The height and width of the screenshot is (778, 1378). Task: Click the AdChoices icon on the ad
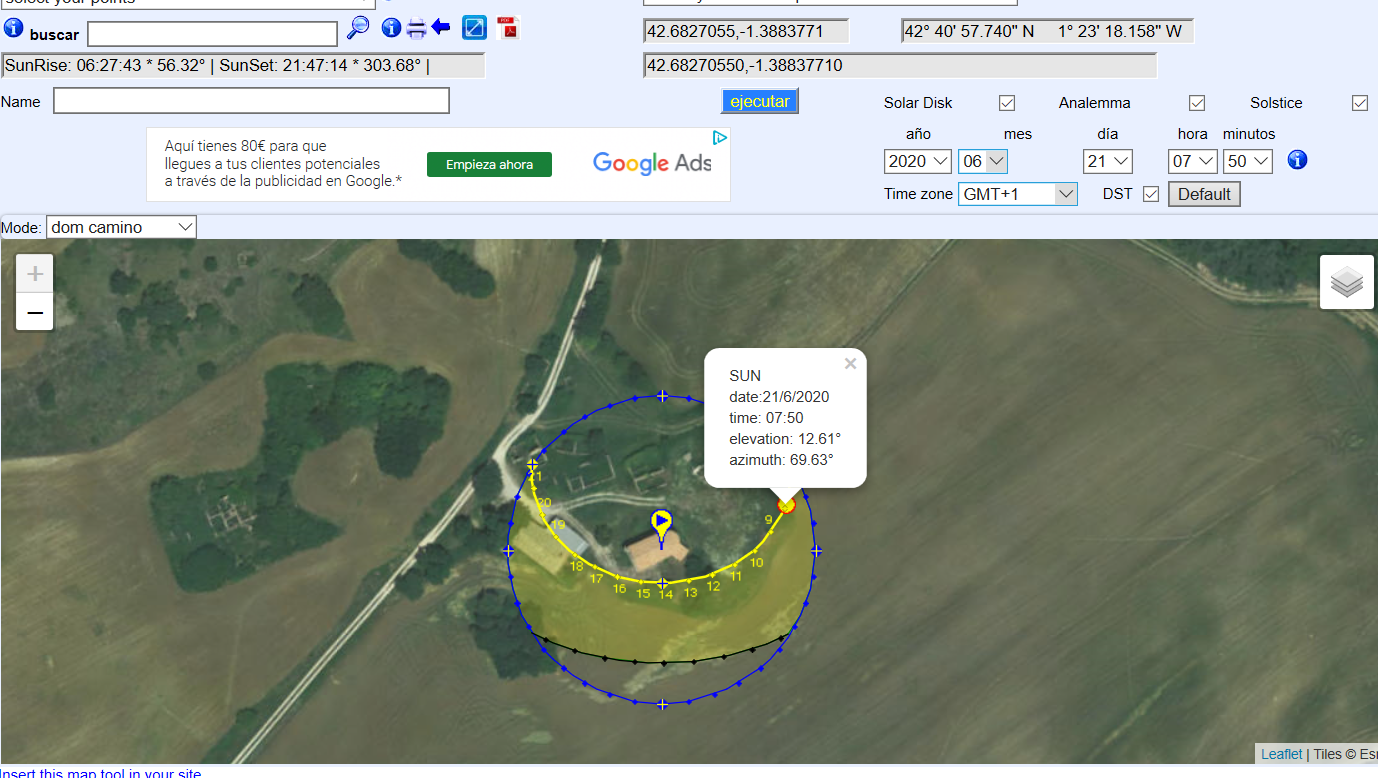(x=719, y=137)
